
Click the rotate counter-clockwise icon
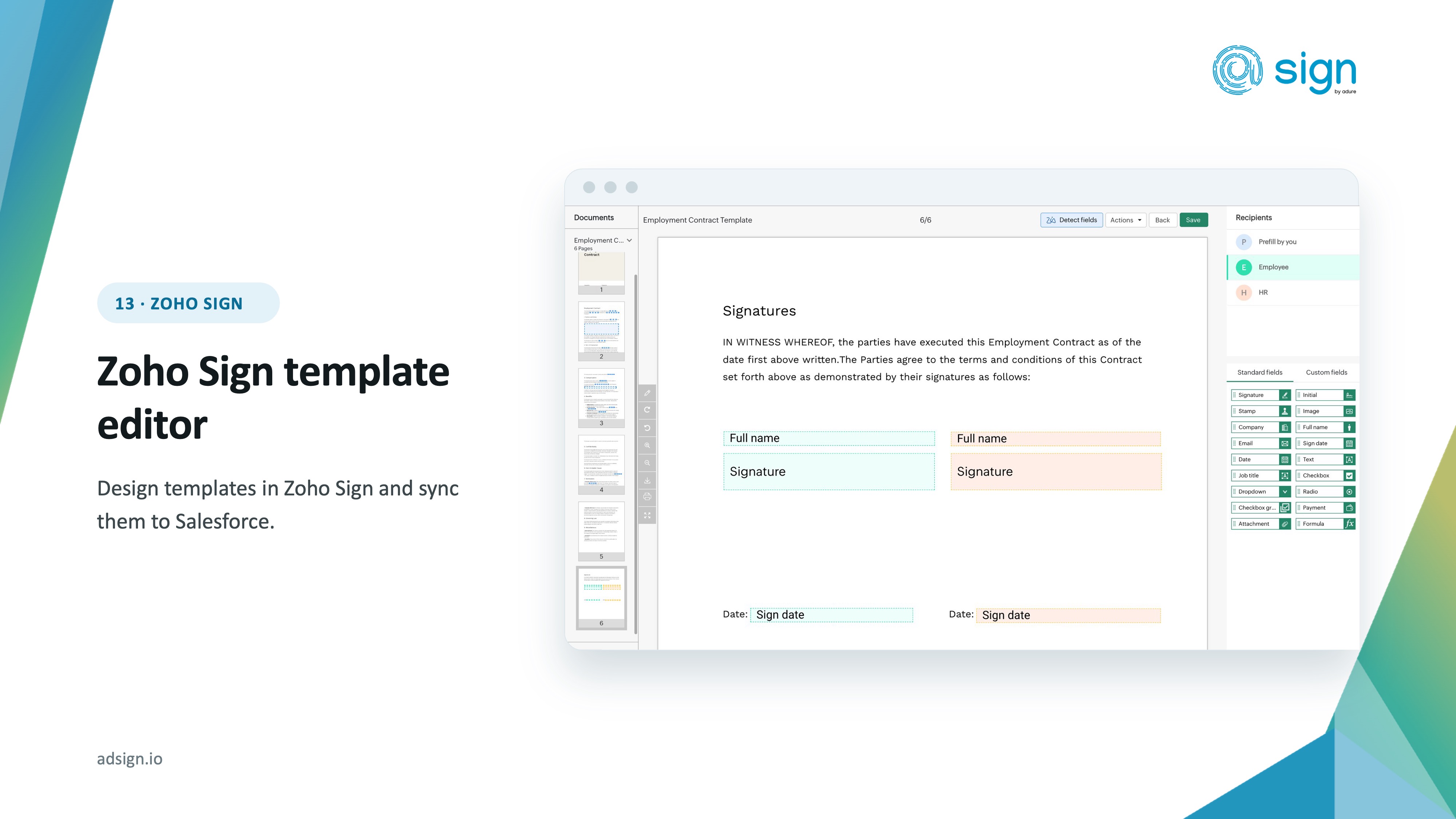(647, 428)
